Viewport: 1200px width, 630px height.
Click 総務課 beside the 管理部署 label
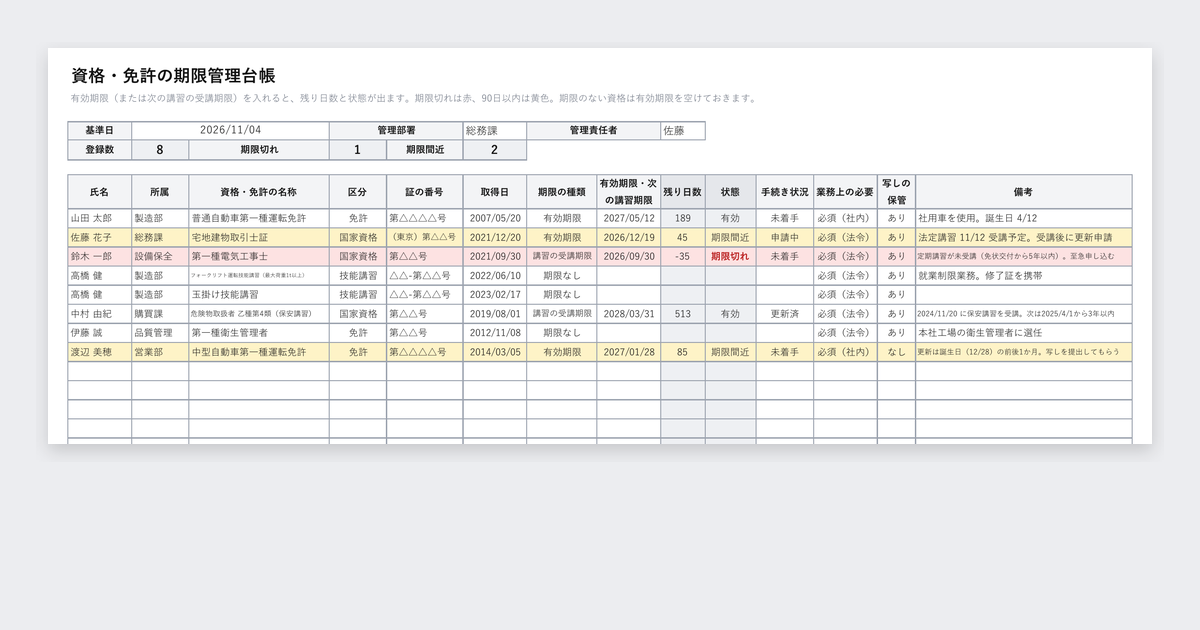[494, 131]
